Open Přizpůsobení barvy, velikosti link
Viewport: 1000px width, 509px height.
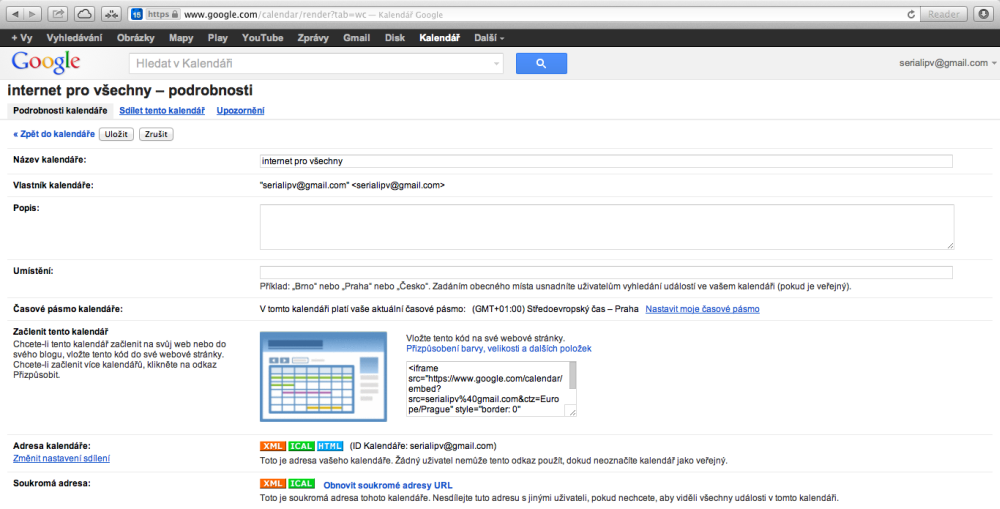(x=499, y=348)
